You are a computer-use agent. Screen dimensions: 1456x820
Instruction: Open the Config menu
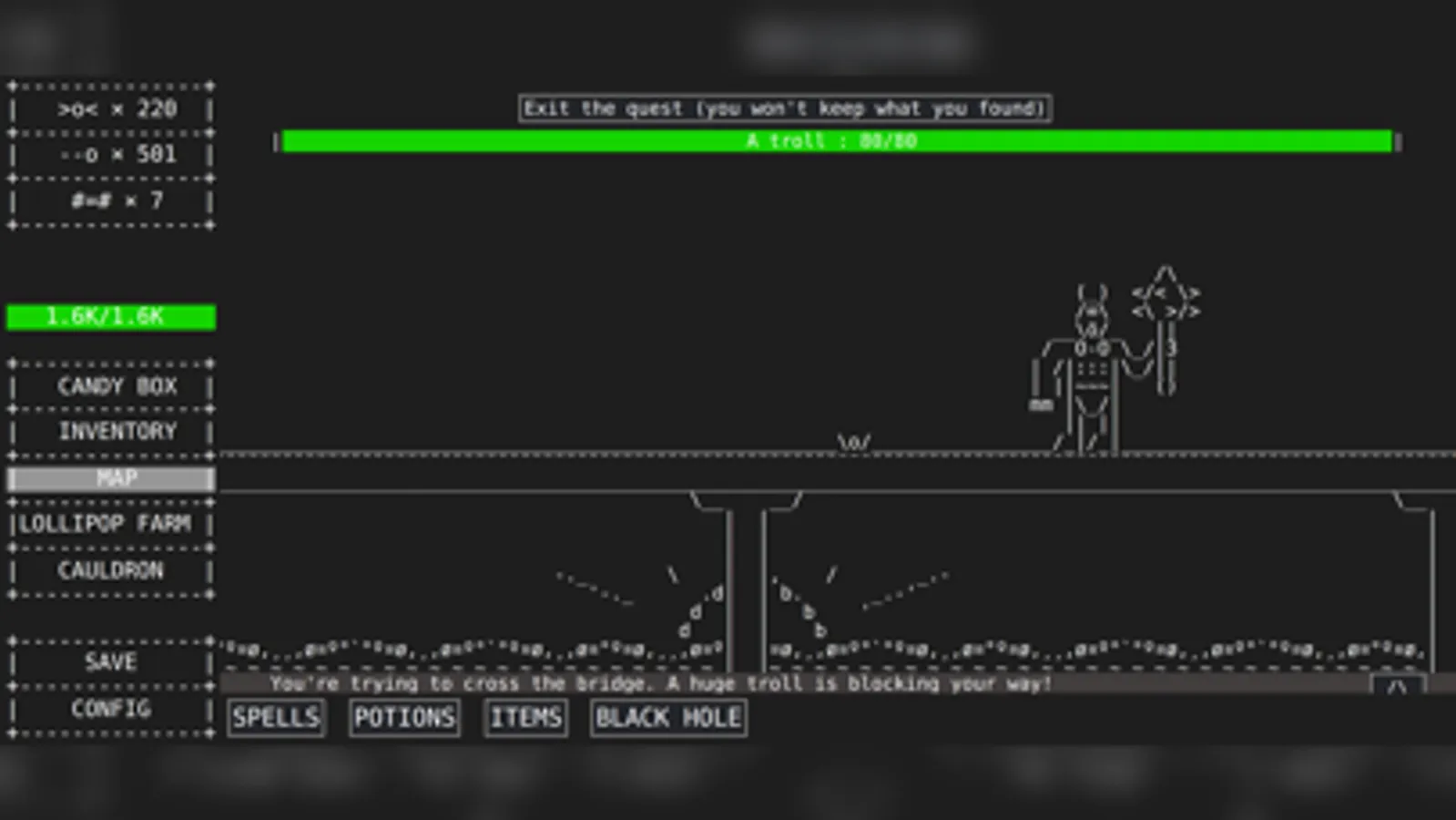coord(111,709)
